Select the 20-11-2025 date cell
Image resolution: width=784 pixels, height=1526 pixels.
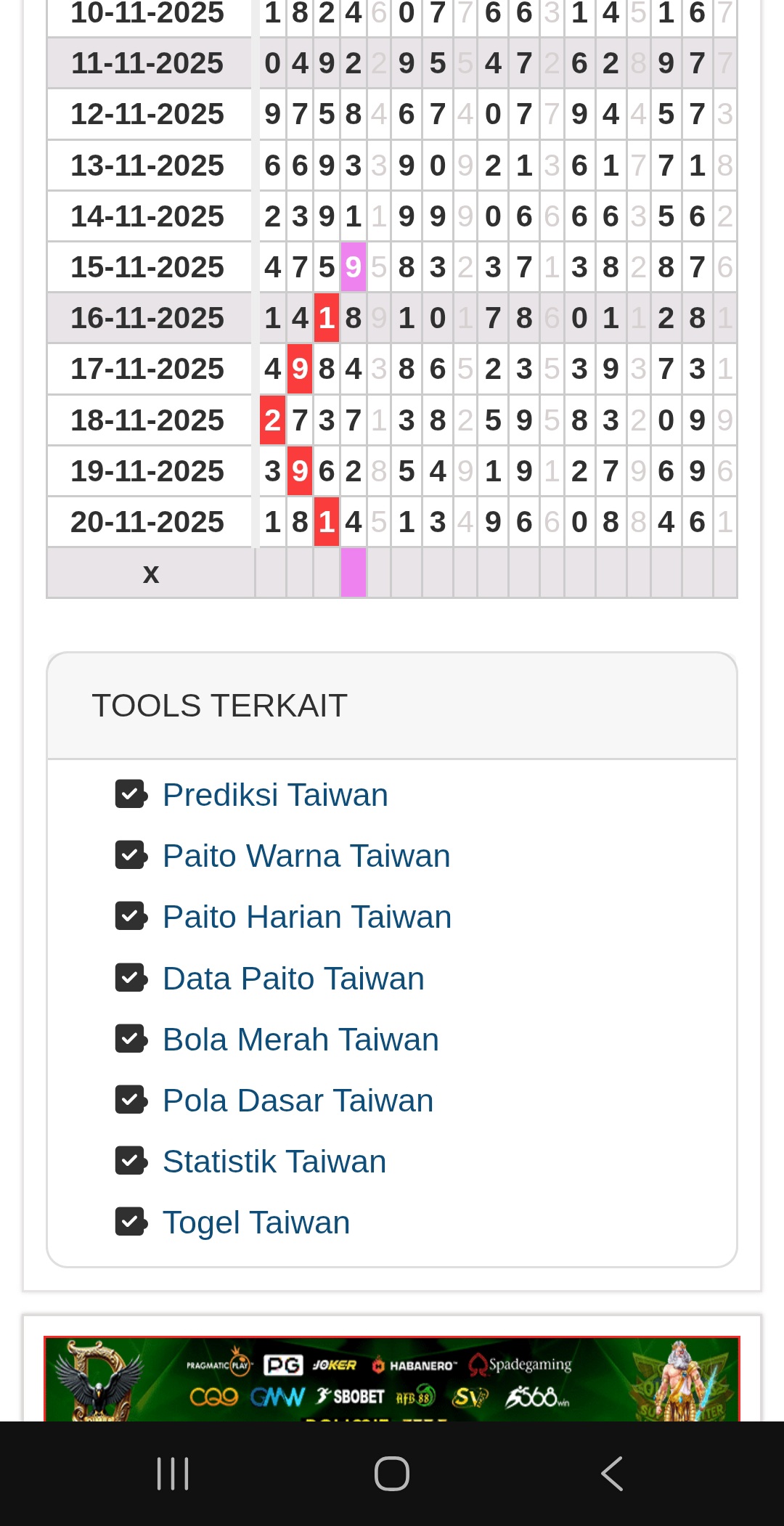[x=148, y=522]
